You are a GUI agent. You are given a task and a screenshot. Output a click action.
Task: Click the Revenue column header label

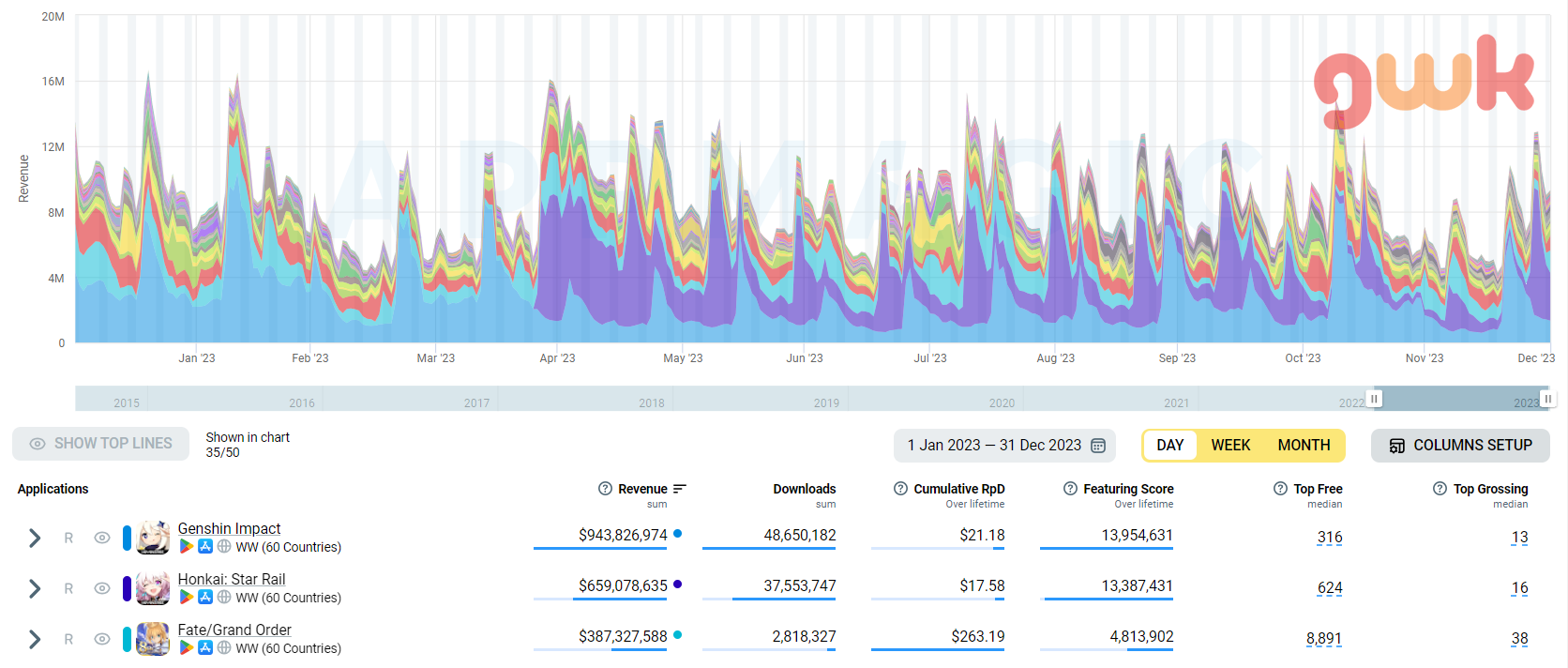point(642,489)
